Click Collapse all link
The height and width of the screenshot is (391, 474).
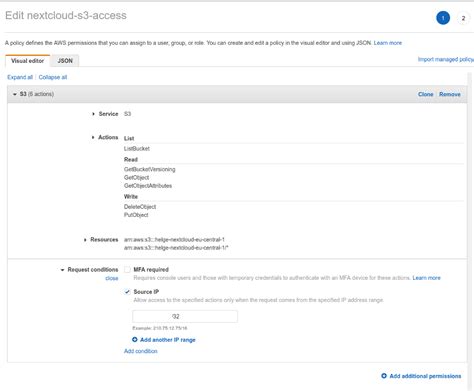click(53, 77)
